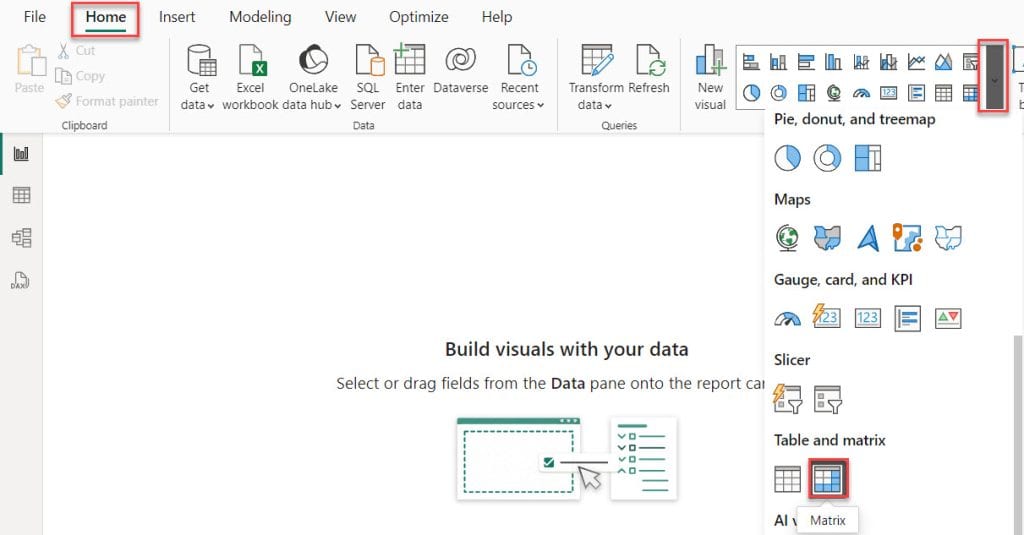Switch to the Help tab
This screenshot has height=535, width=1024.
coord(496,17)
